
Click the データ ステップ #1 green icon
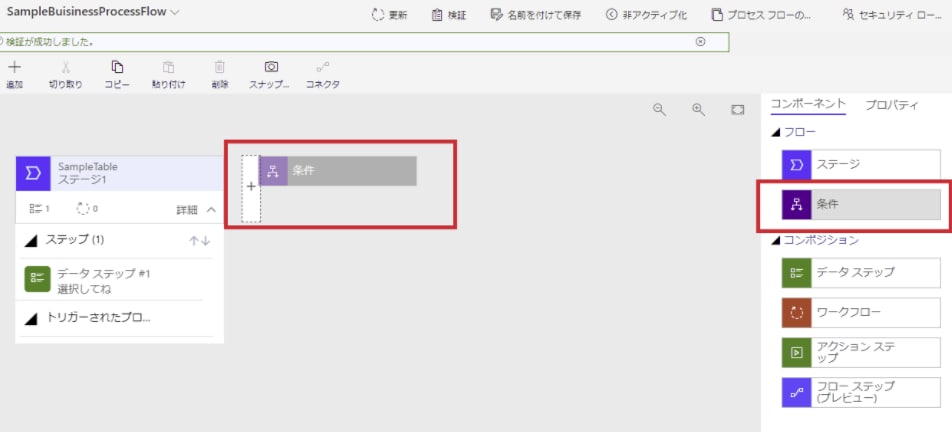(37, 278)
